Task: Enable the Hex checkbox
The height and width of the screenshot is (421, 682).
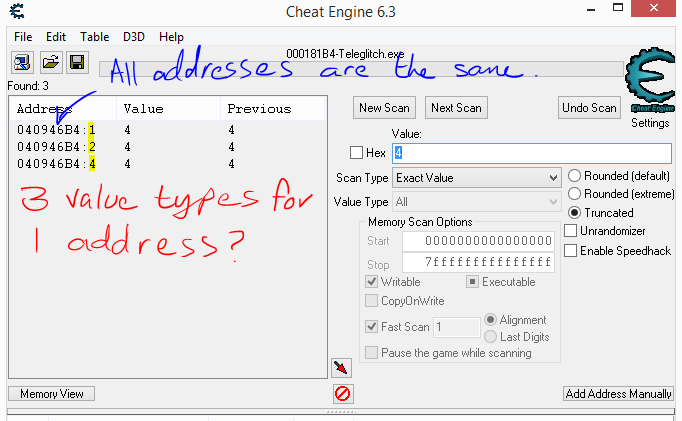Action: (357, 153)
